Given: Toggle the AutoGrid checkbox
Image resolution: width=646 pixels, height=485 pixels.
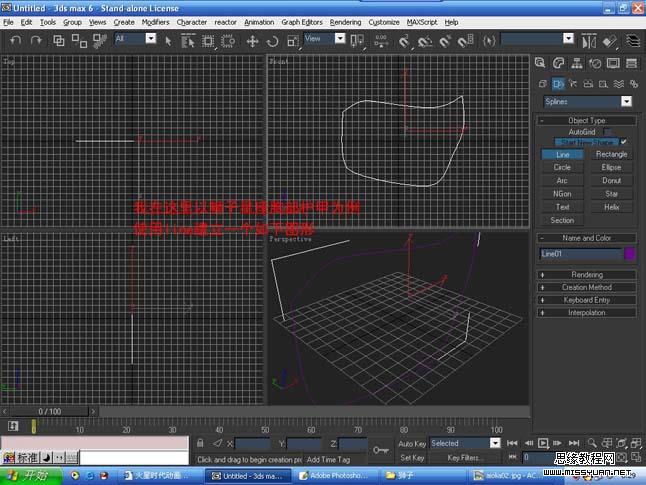Looking at the screenshot, I should point(607,132).
